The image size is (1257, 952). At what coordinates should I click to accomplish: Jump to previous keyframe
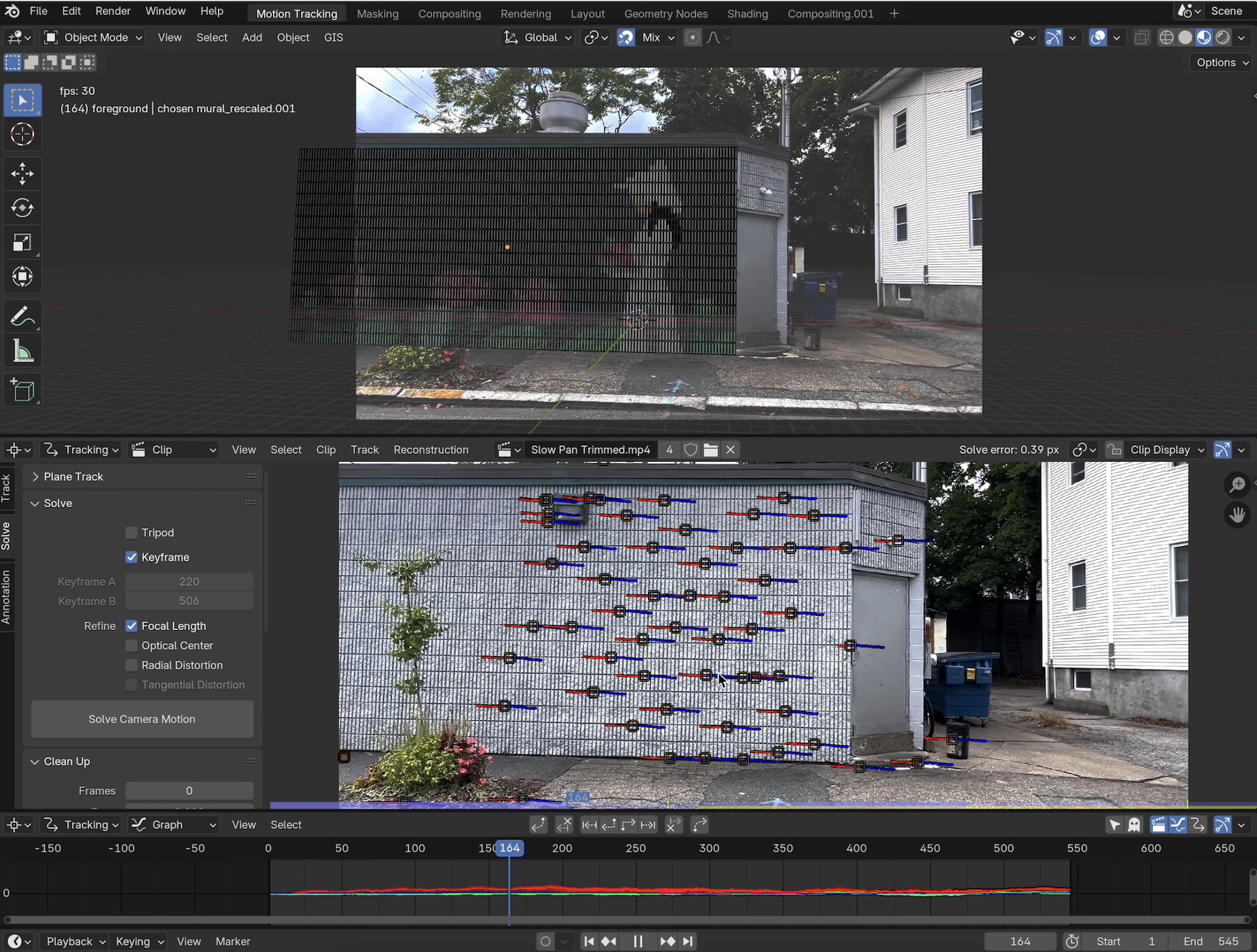tap(609, 942)
